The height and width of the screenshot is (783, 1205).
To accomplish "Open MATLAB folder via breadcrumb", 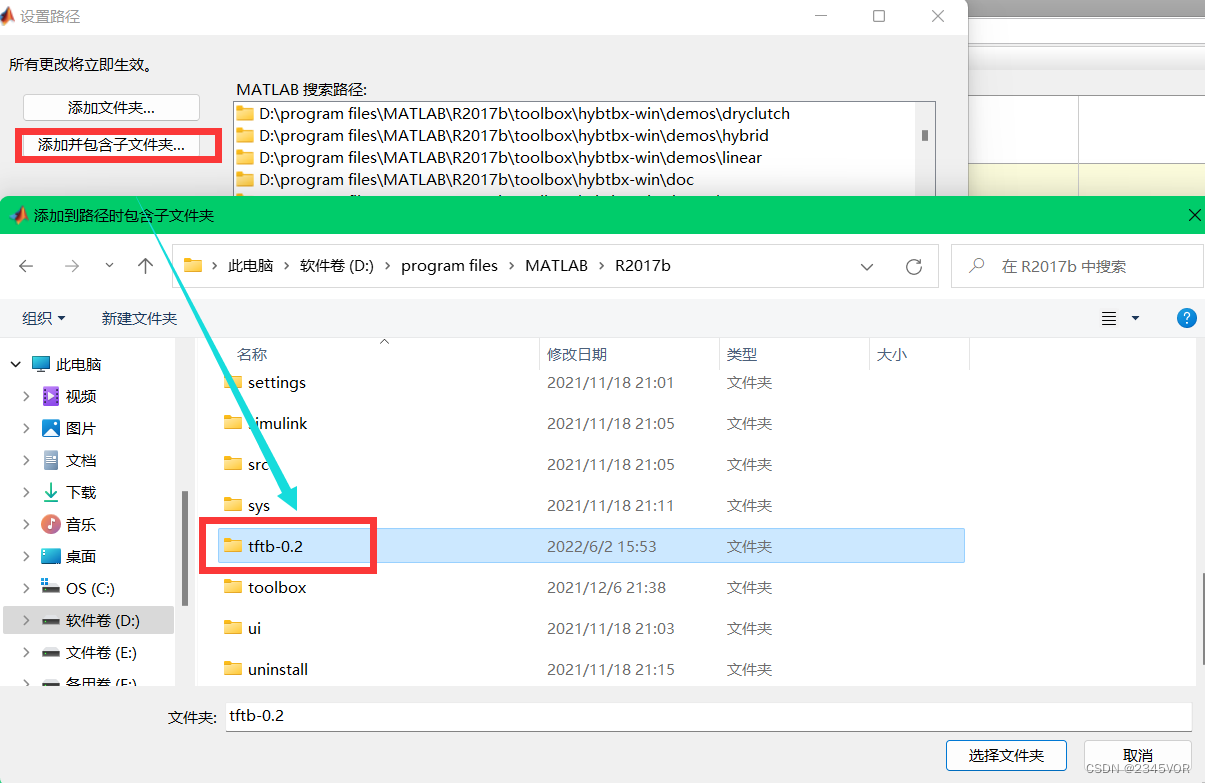I will [556, 265].
